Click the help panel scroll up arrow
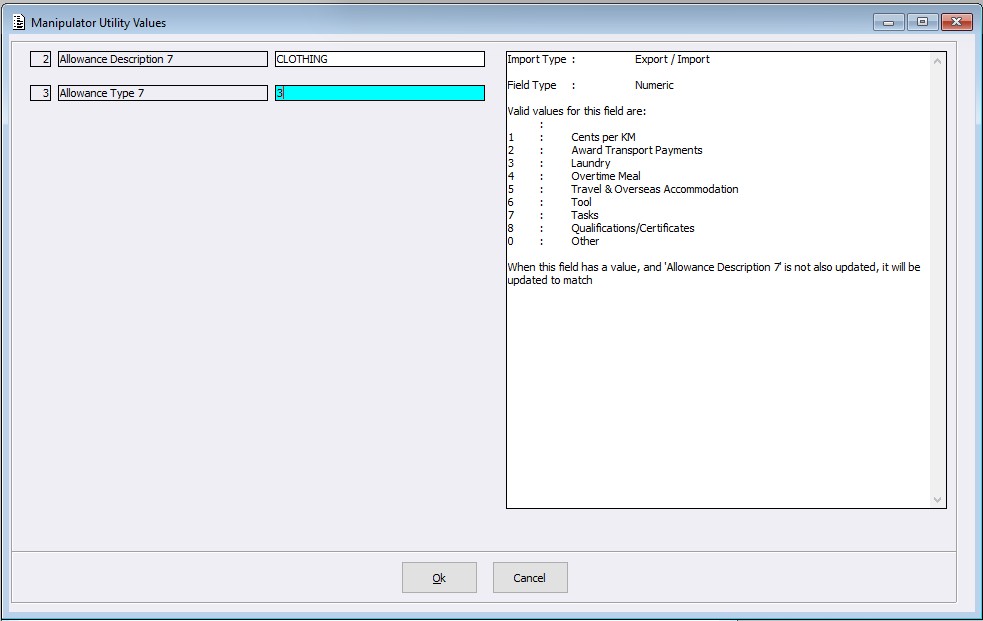Viewport: 983px width, 621px height. point(937,61)
